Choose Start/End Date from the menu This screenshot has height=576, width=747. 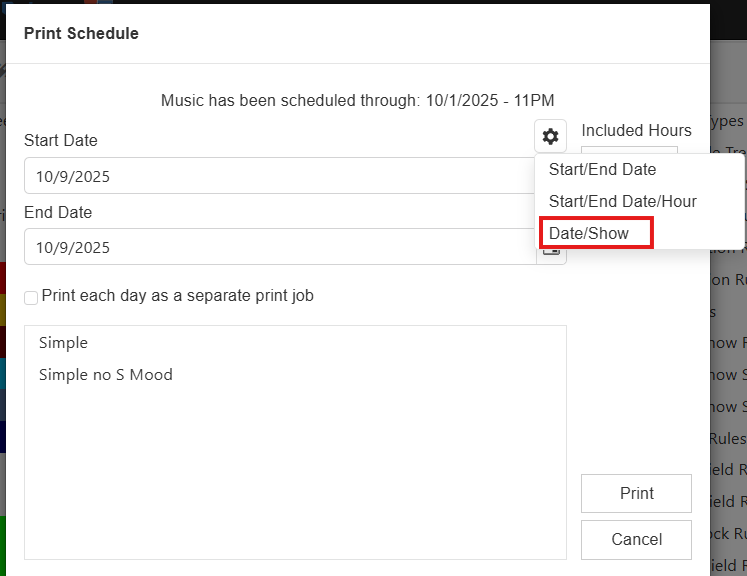pyautogui.click(x=602, y=169)
